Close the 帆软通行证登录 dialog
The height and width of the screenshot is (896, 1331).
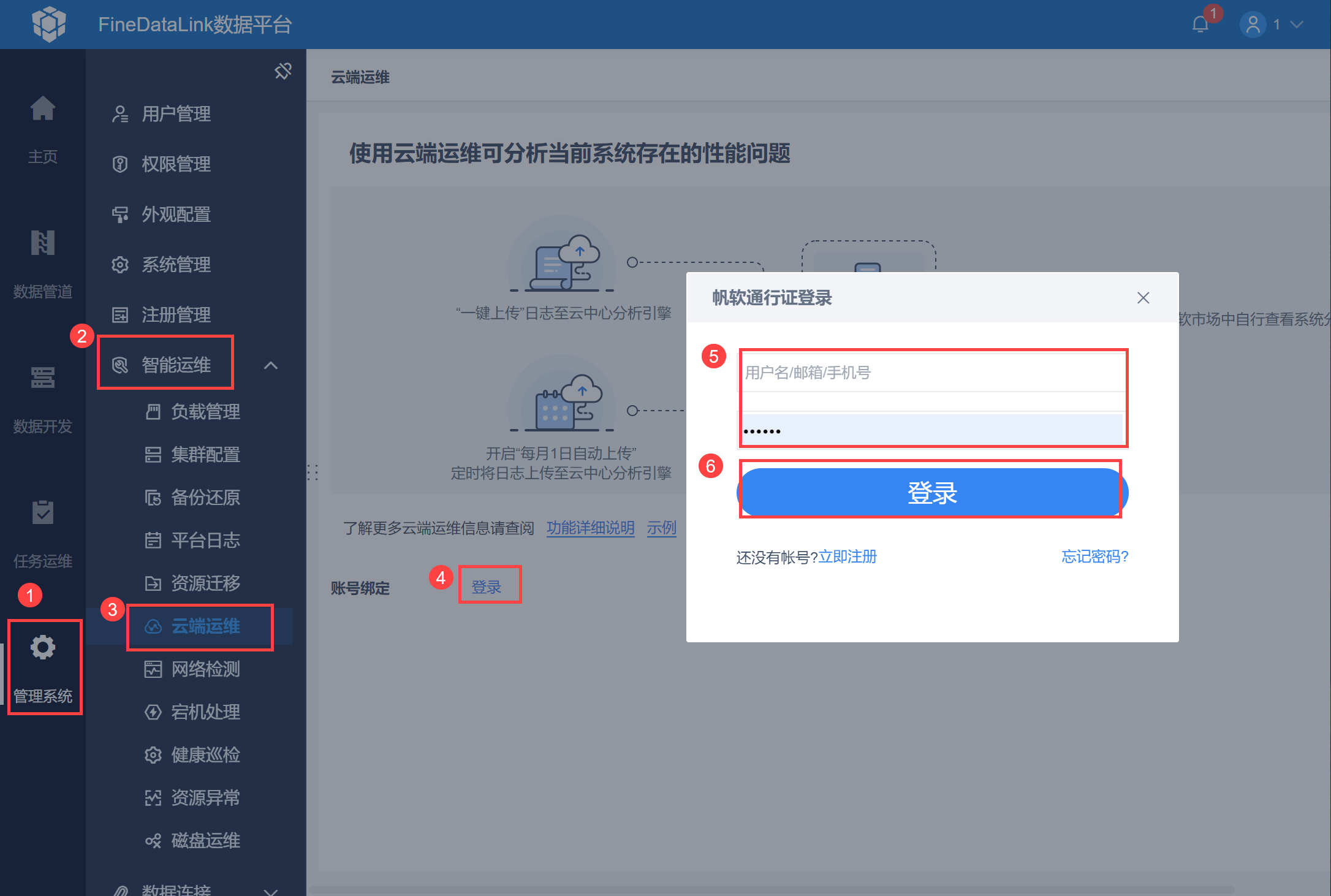coord(1143,298)
